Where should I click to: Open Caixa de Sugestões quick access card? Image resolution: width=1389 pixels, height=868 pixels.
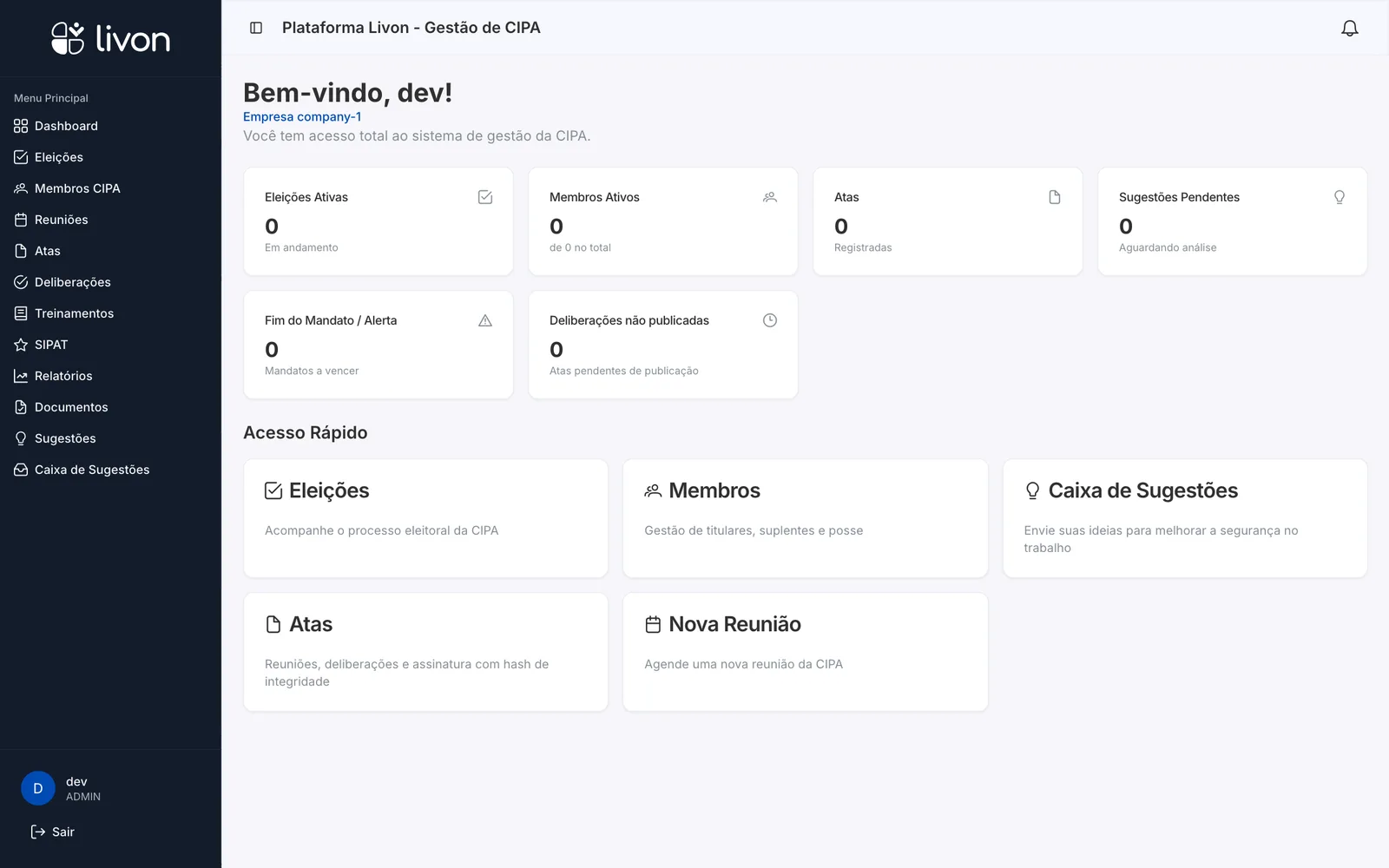1185,518
